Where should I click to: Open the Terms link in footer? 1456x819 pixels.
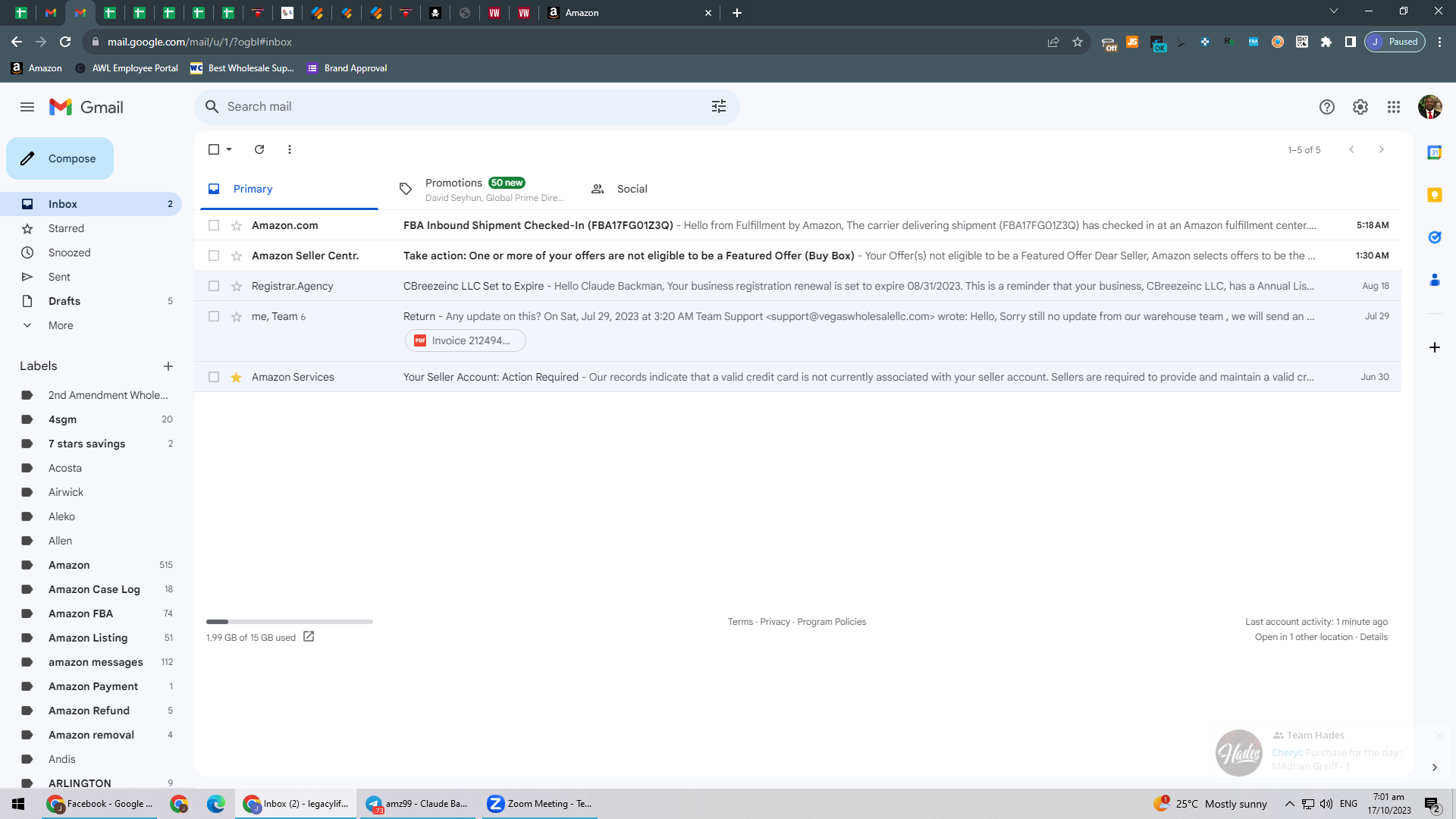(x=740, y=622)
